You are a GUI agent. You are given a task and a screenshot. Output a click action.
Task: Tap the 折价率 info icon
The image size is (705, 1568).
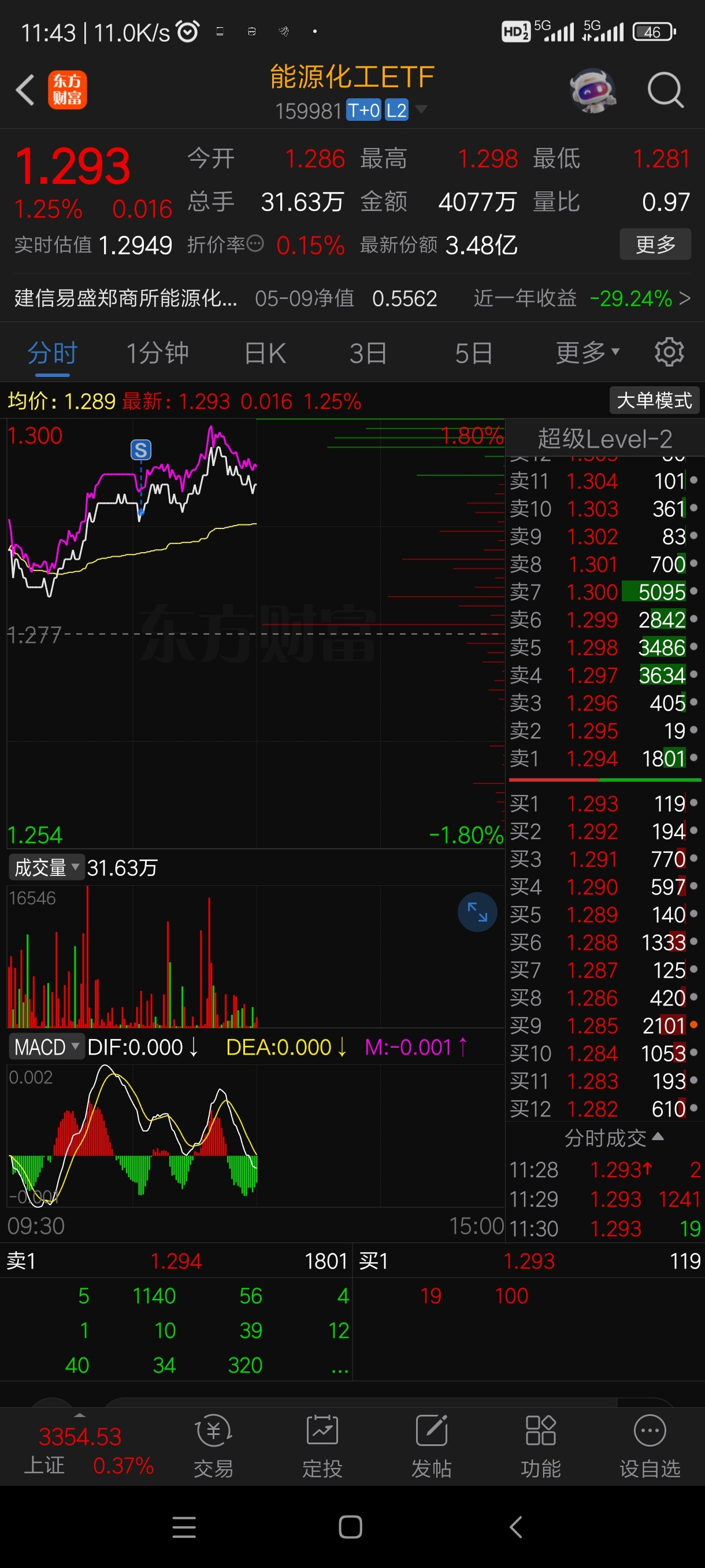(255, 244)
